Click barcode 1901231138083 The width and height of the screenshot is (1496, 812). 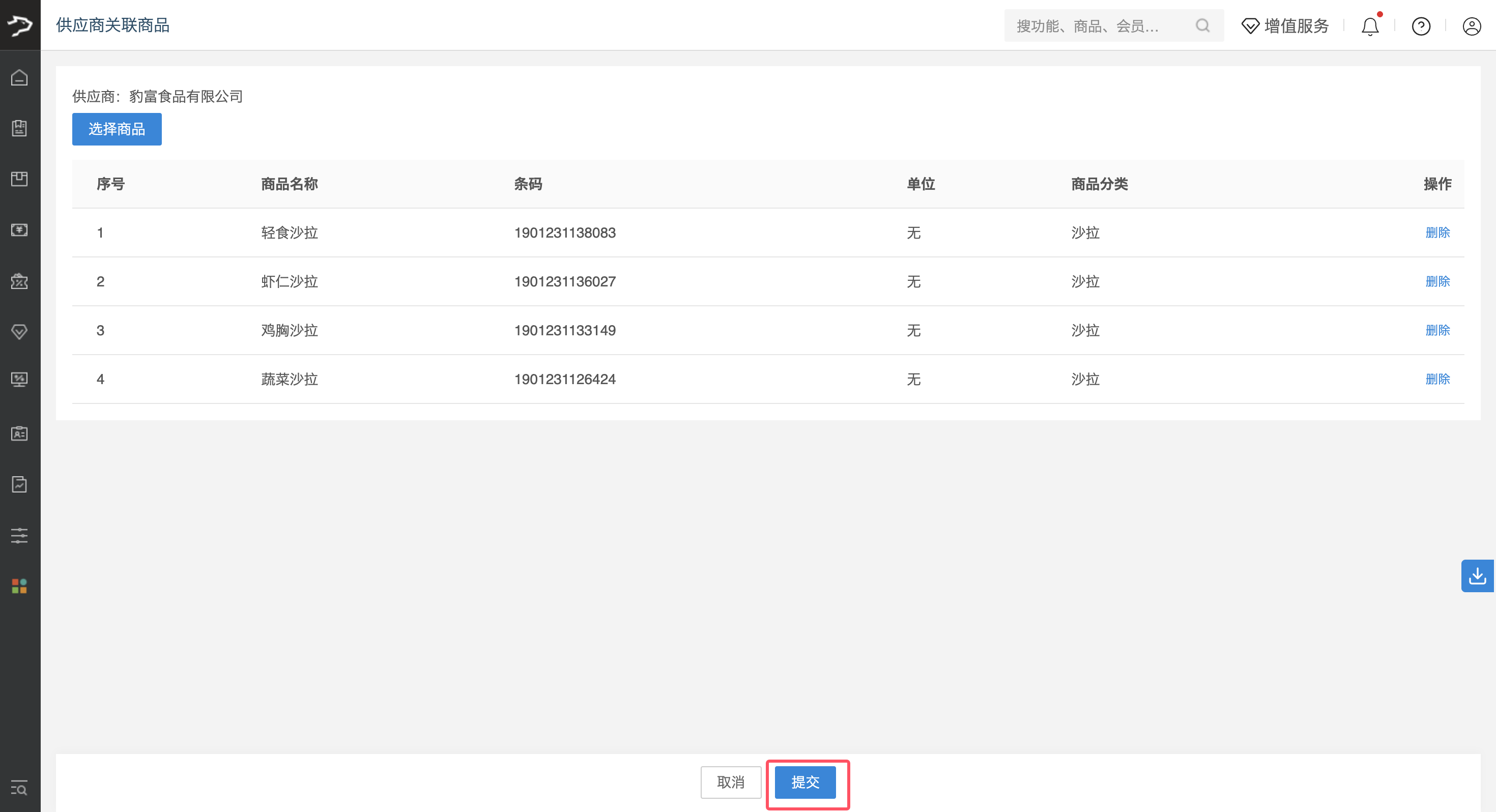[x=564, y=233]
